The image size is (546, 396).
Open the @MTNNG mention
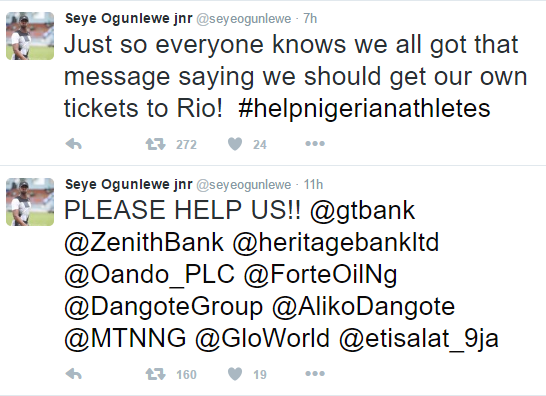[x=125, y=338]
